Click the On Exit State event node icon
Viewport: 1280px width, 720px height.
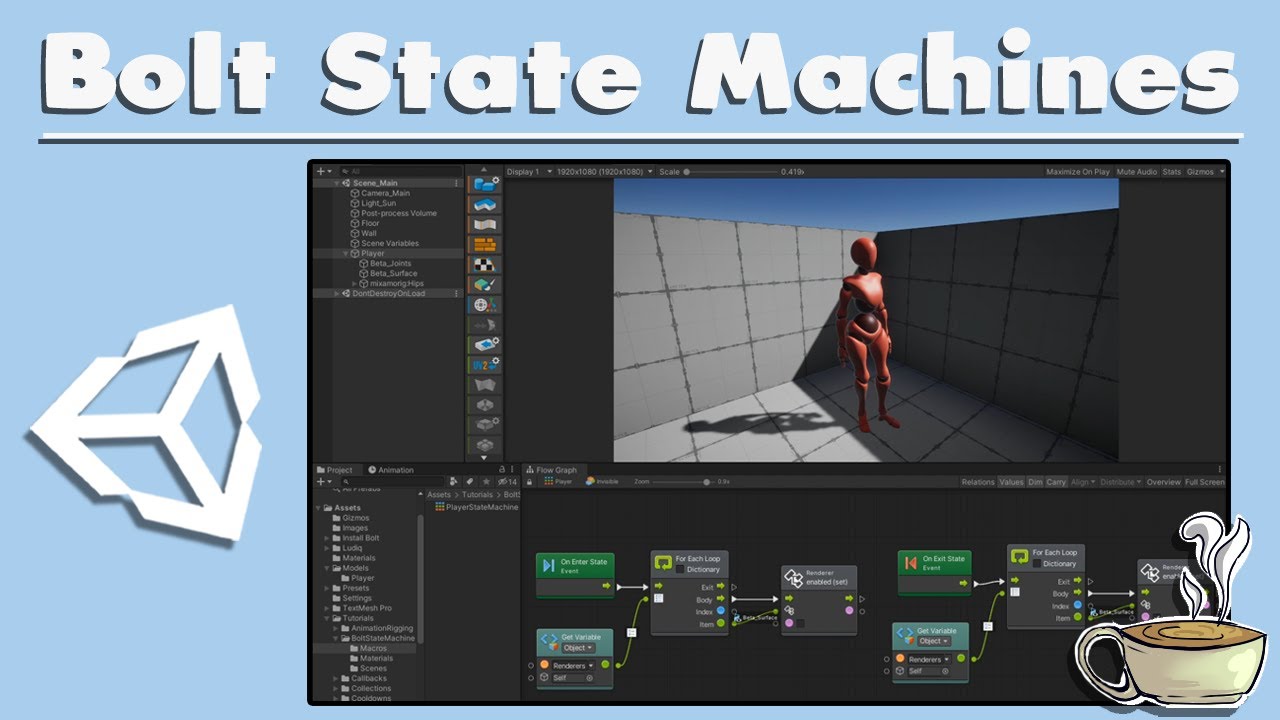click(909, 563)
